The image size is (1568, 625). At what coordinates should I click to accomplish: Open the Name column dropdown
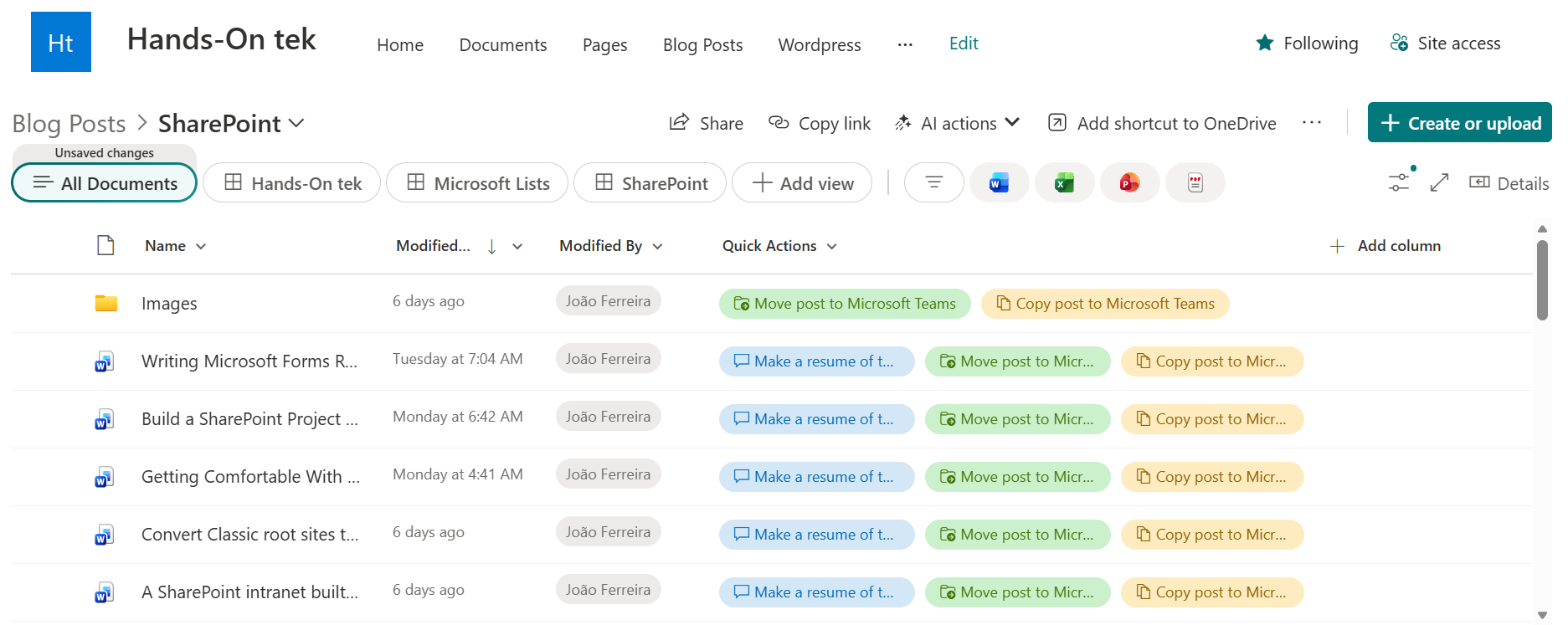[201, 246]
